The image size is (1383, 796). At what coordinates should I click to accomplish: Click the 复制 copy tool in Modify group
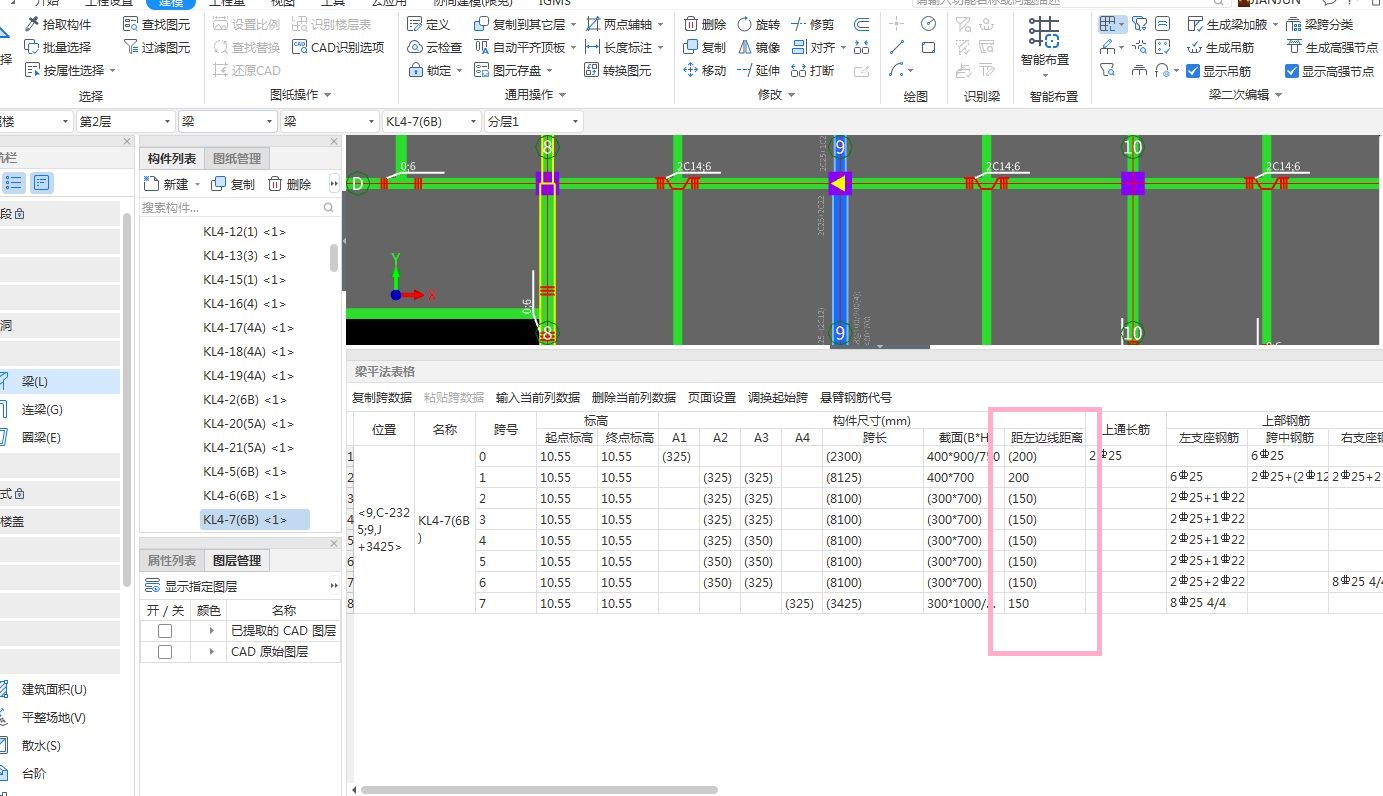click(x=705, y=47)
